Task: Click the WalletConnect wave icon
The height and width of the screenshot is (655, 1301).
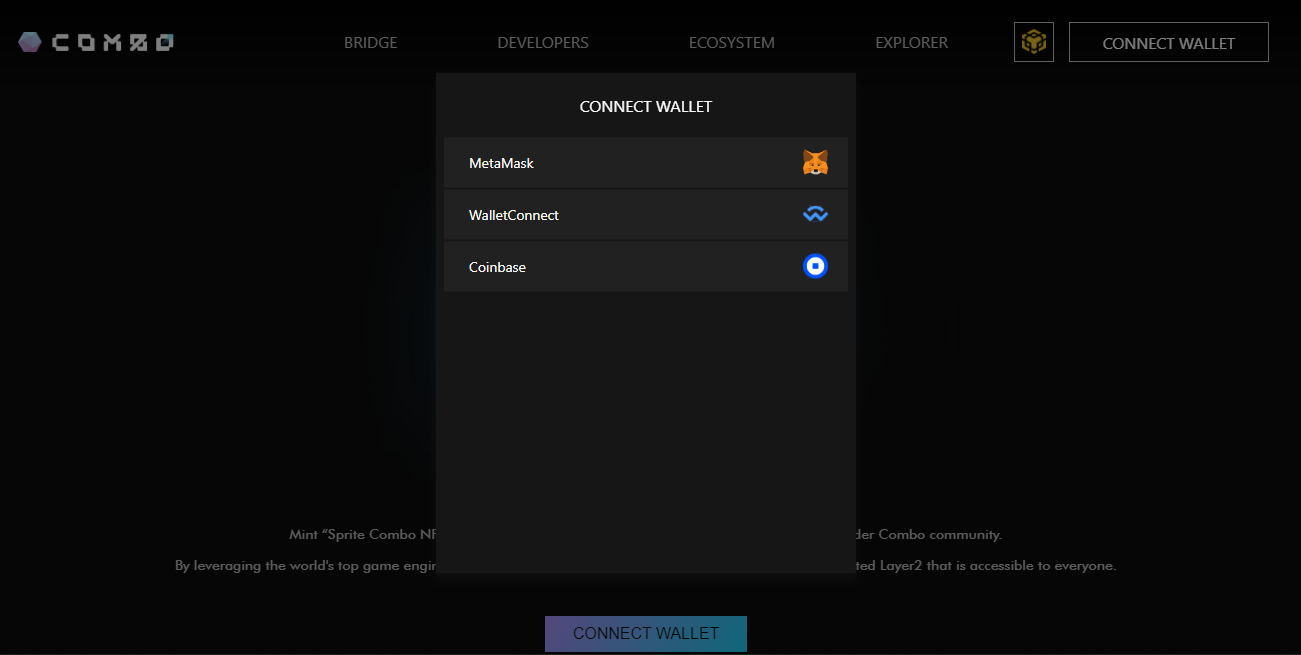Action: click(x=815, y=214)
